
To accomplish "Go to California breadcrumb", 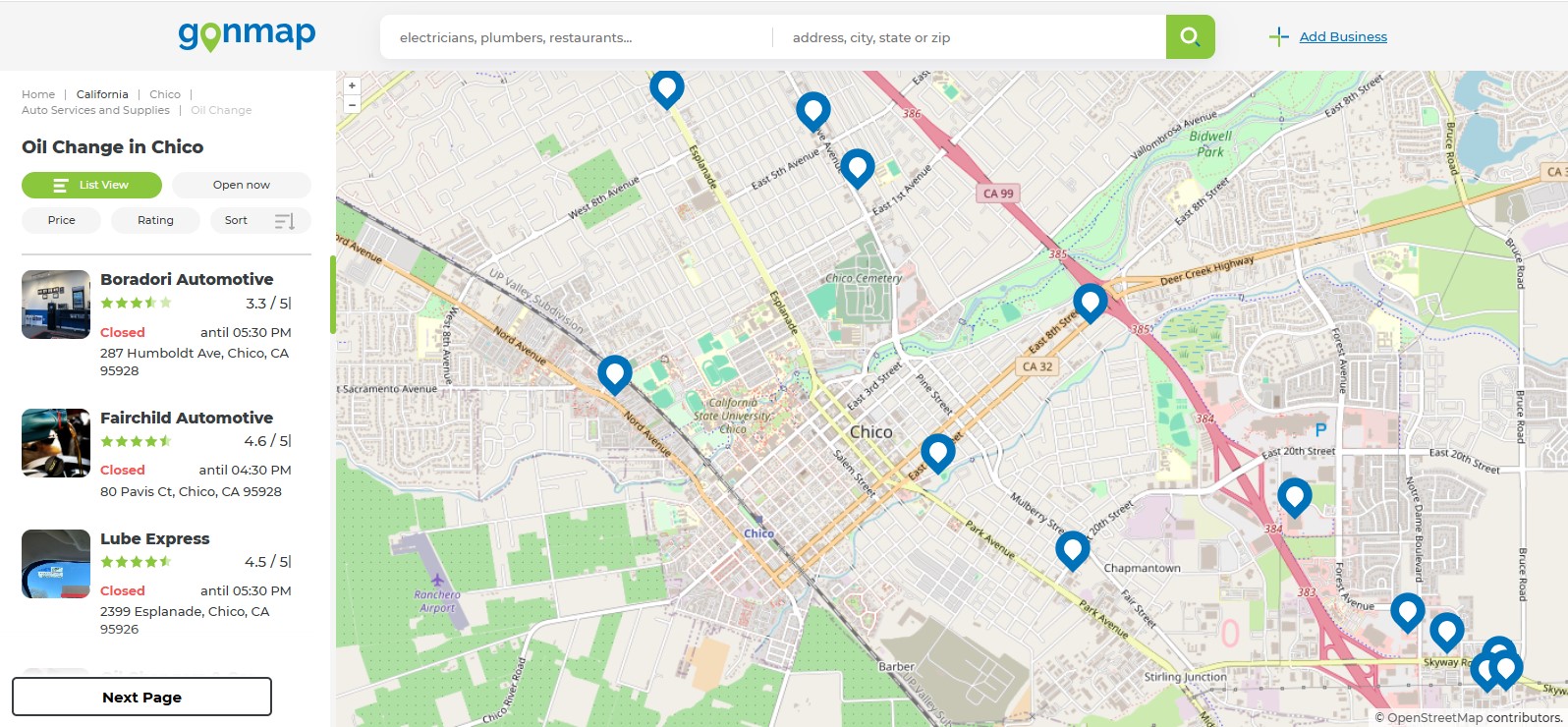I will (x=102, y=94).
